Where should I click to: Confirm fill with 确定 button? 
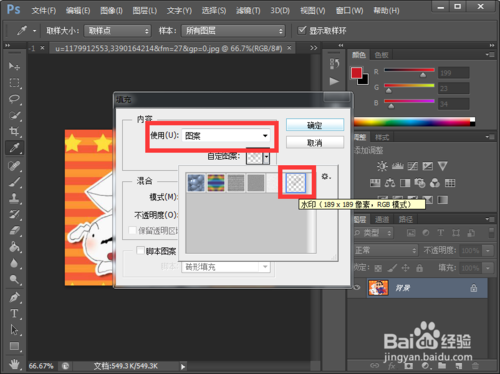pos(315,125)
